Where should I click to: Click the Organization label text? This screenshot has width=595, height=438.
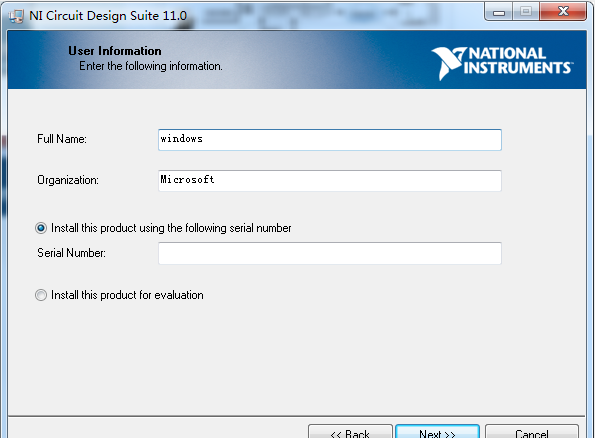(68, 180)
